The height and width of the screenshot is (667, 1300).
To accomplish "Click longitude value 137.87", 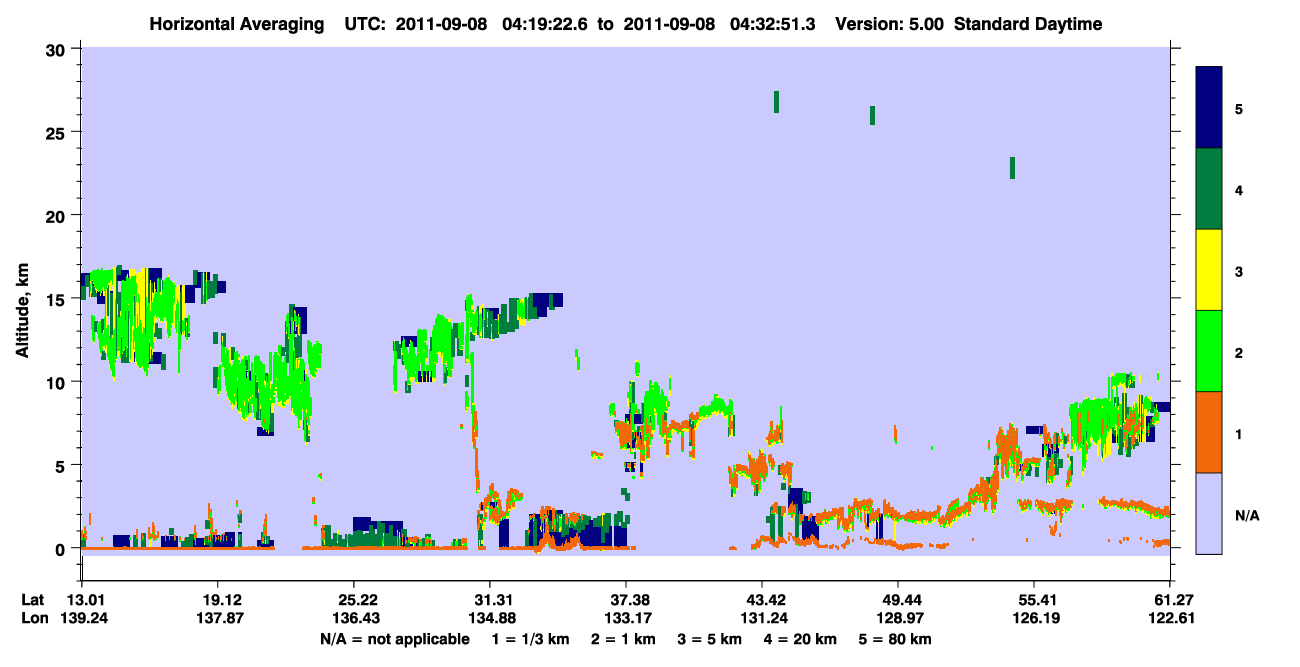I will click(218, 618).
